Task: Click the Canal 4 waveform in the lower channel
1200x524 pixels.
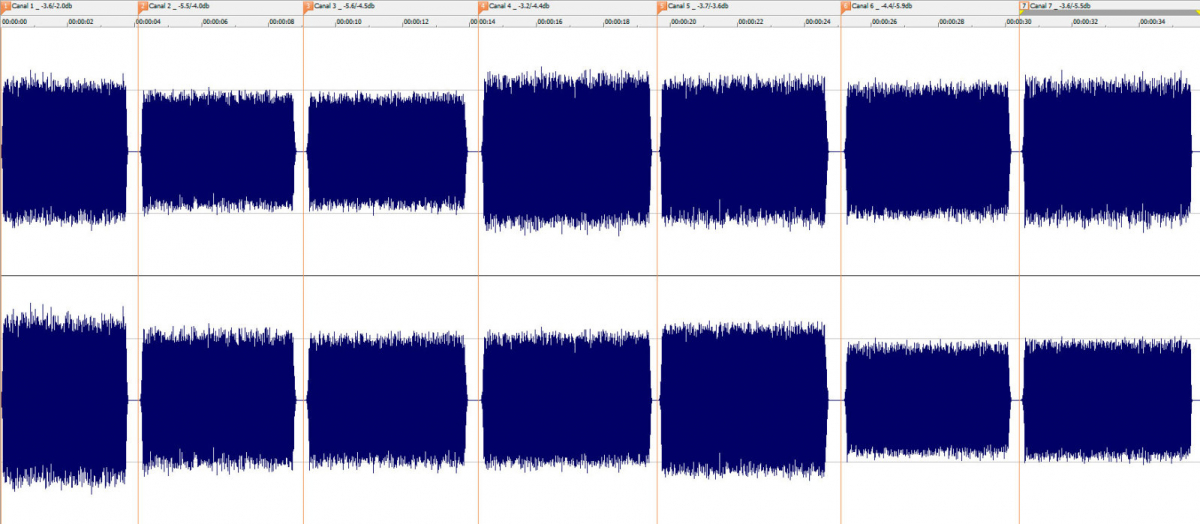Action: coord(566,400)
